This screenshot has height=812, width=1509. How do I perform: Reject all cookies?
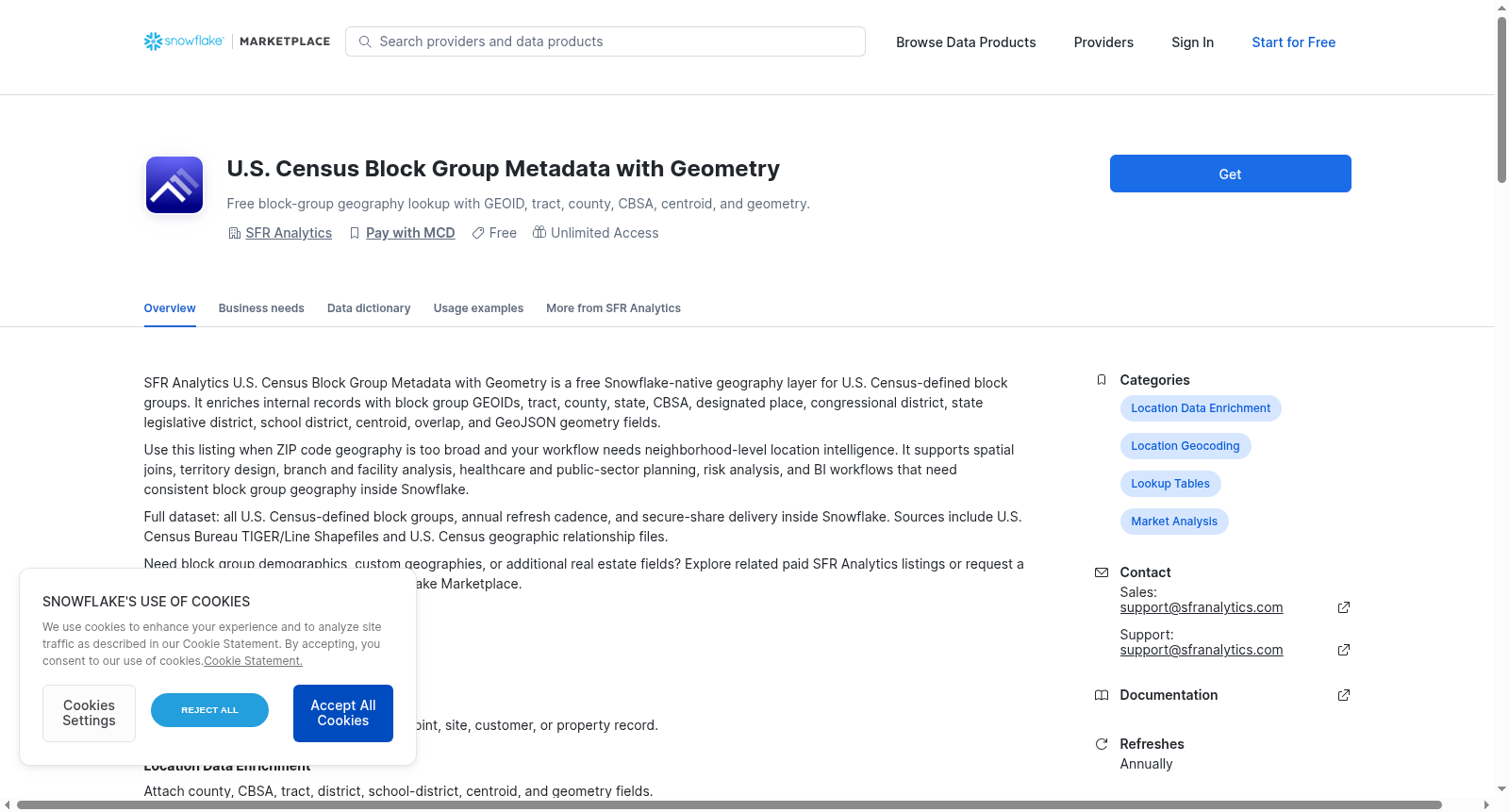coord(209,710)
